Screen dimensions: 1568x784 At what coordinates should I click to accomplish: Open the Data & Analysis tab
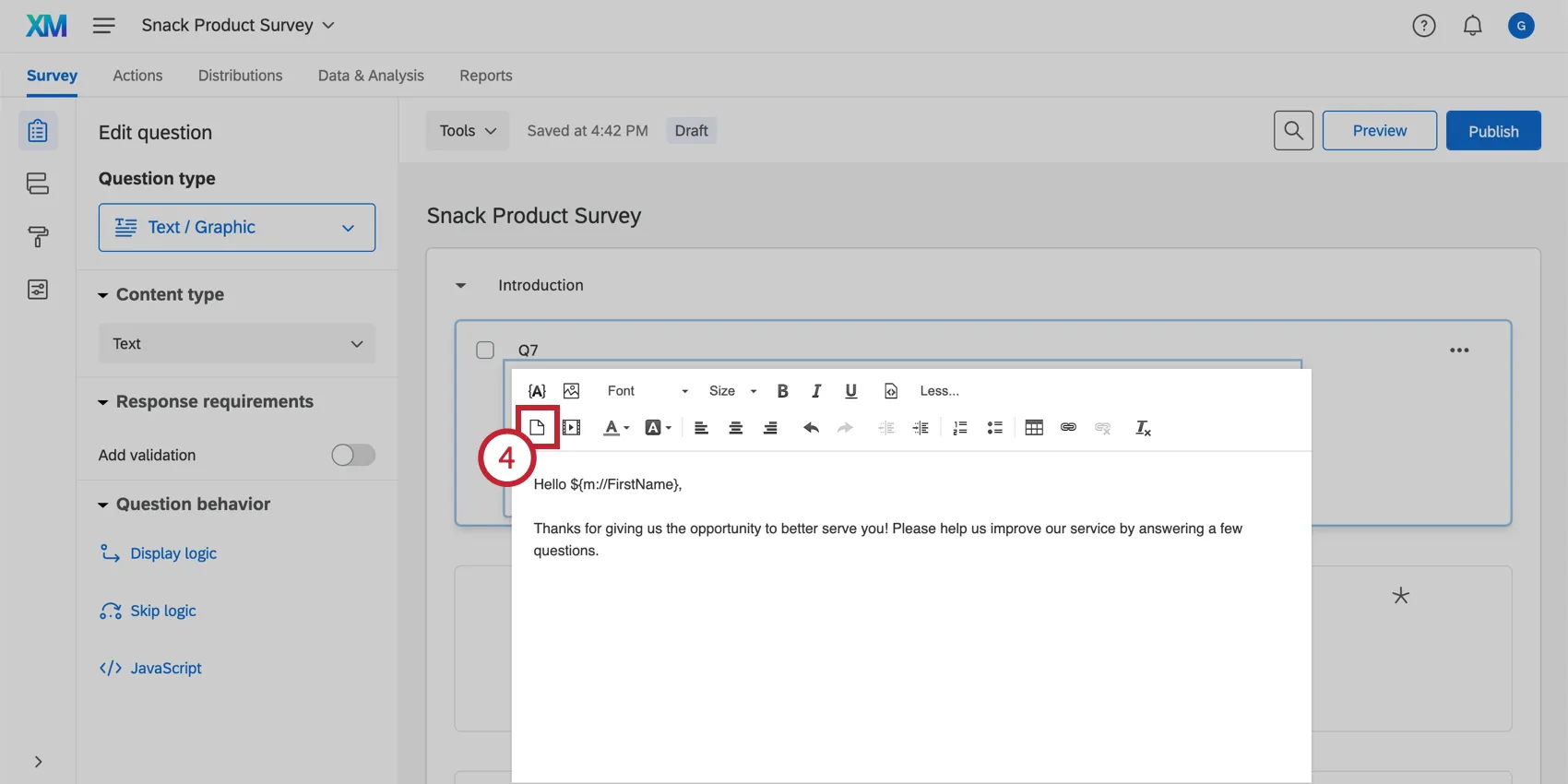(x=371, y=76)
